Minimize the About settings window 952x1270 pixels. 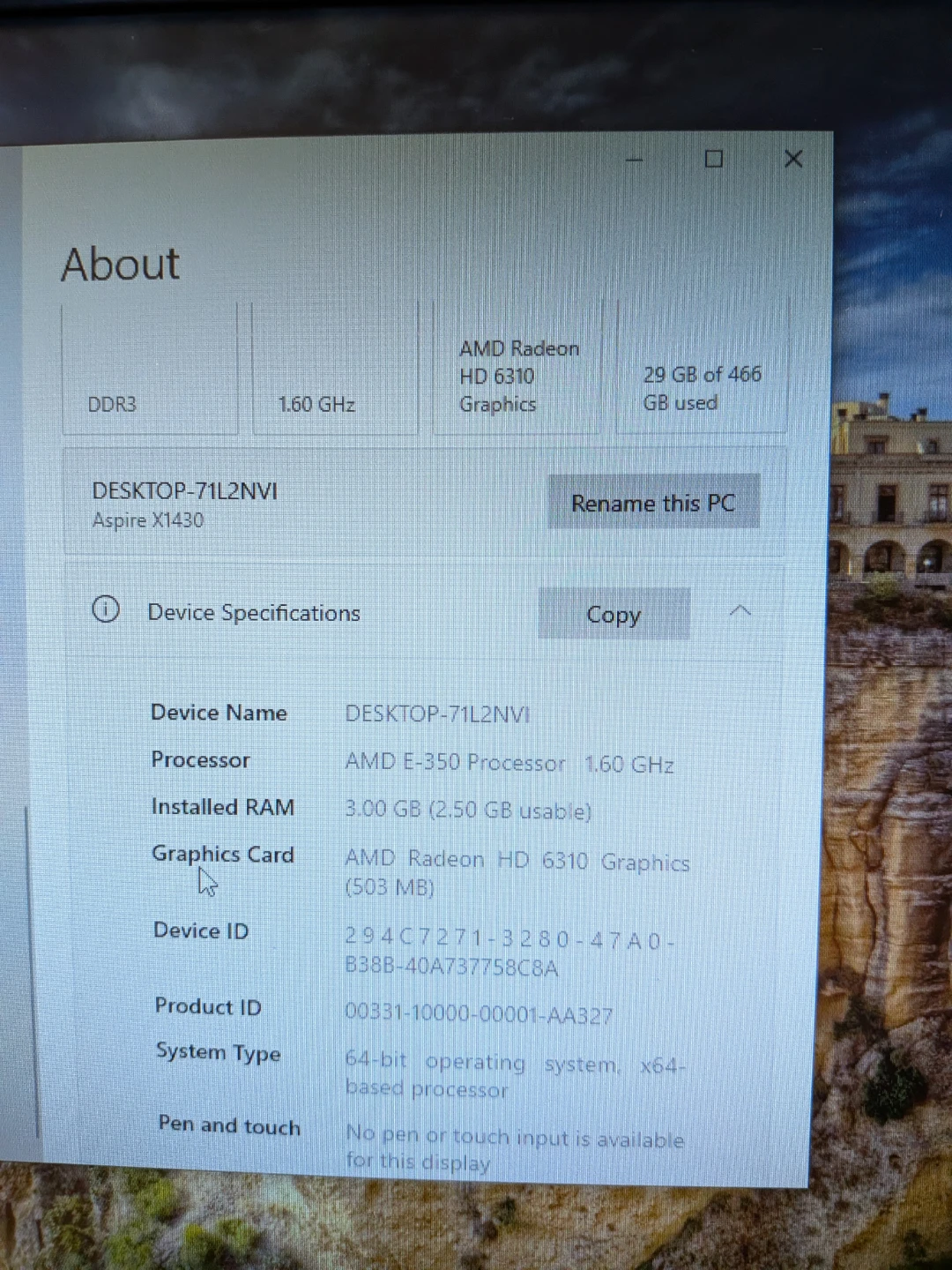635,161
